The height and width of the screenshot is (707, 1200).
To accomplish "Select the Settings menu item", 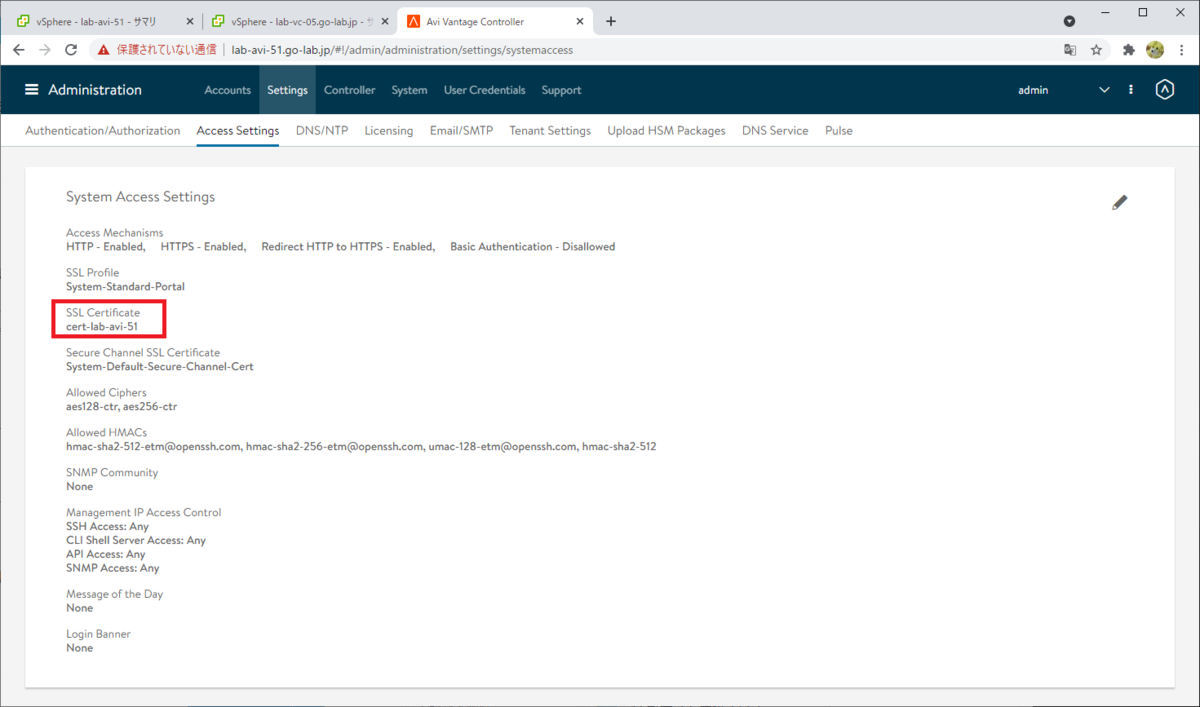I will pyautogui.click(x=287, y=90).
